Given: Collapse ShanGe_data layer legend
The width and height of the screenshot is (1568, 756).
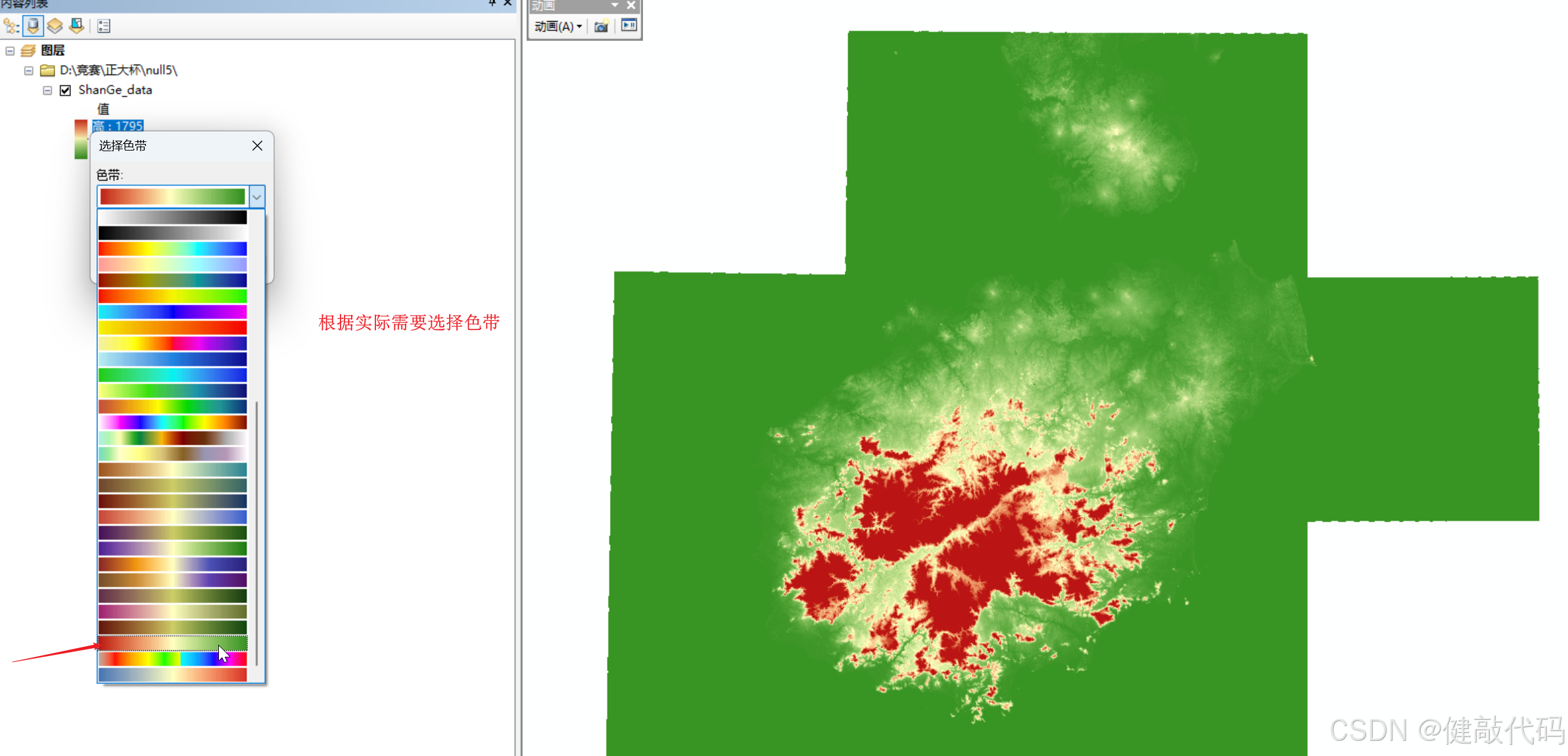Looking at the screenshot, I should tap(47, 90).
